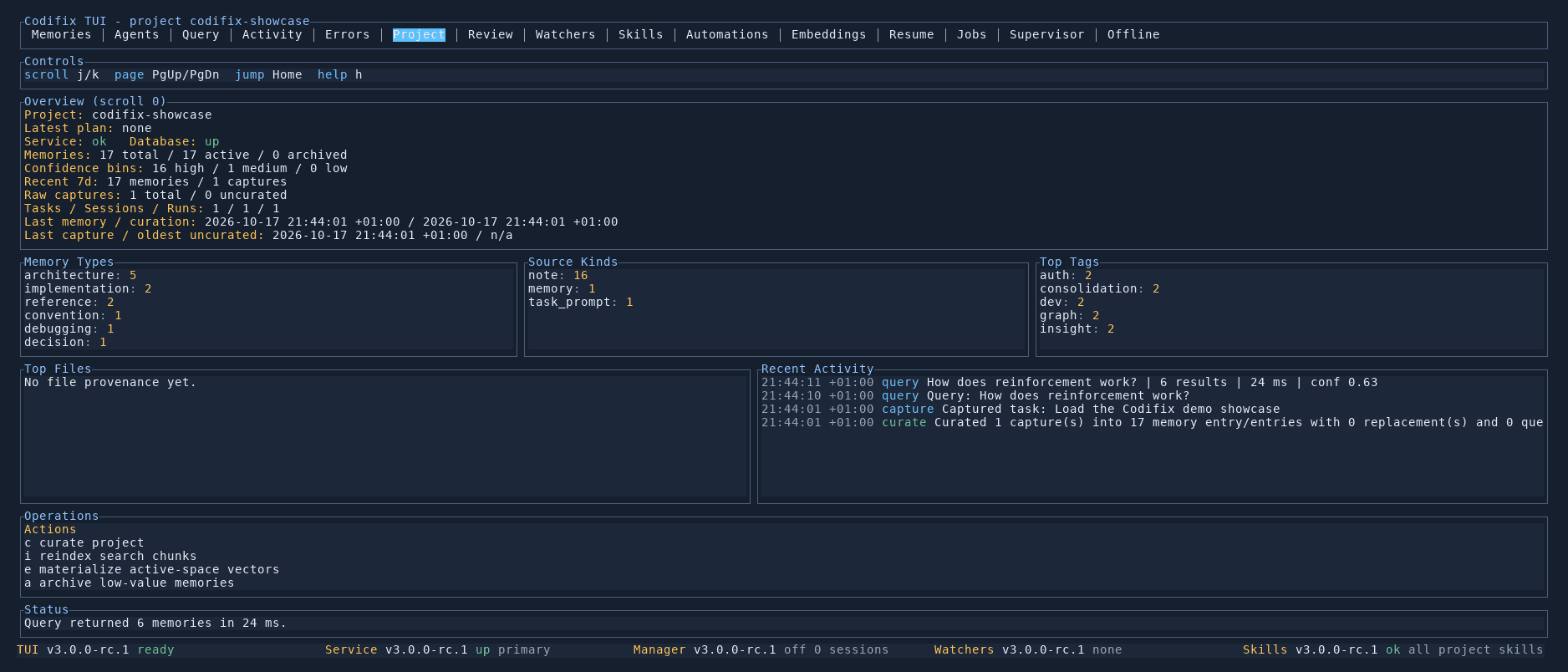Click the 'Manager v3.0.0-rc.1 off 0 sessions' entry
The width and height of the screenshot is (1568, 672).
click(x=761, y=649)
